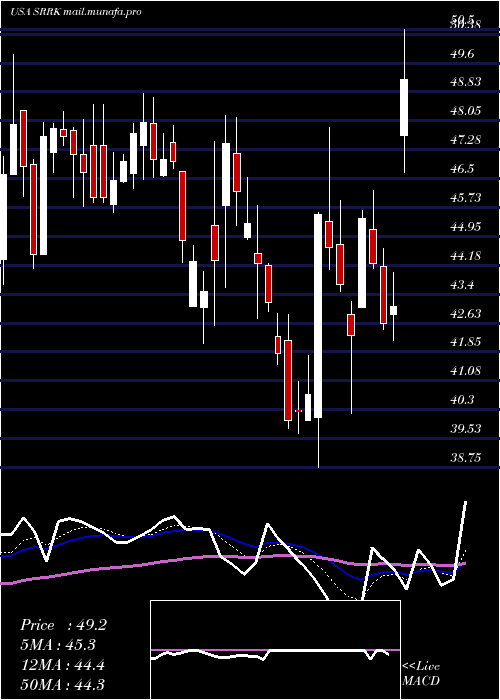Viewport: 500px width, 700px height.
Task: Click the MACD inset chart panel
Action: tap(275, 650)
